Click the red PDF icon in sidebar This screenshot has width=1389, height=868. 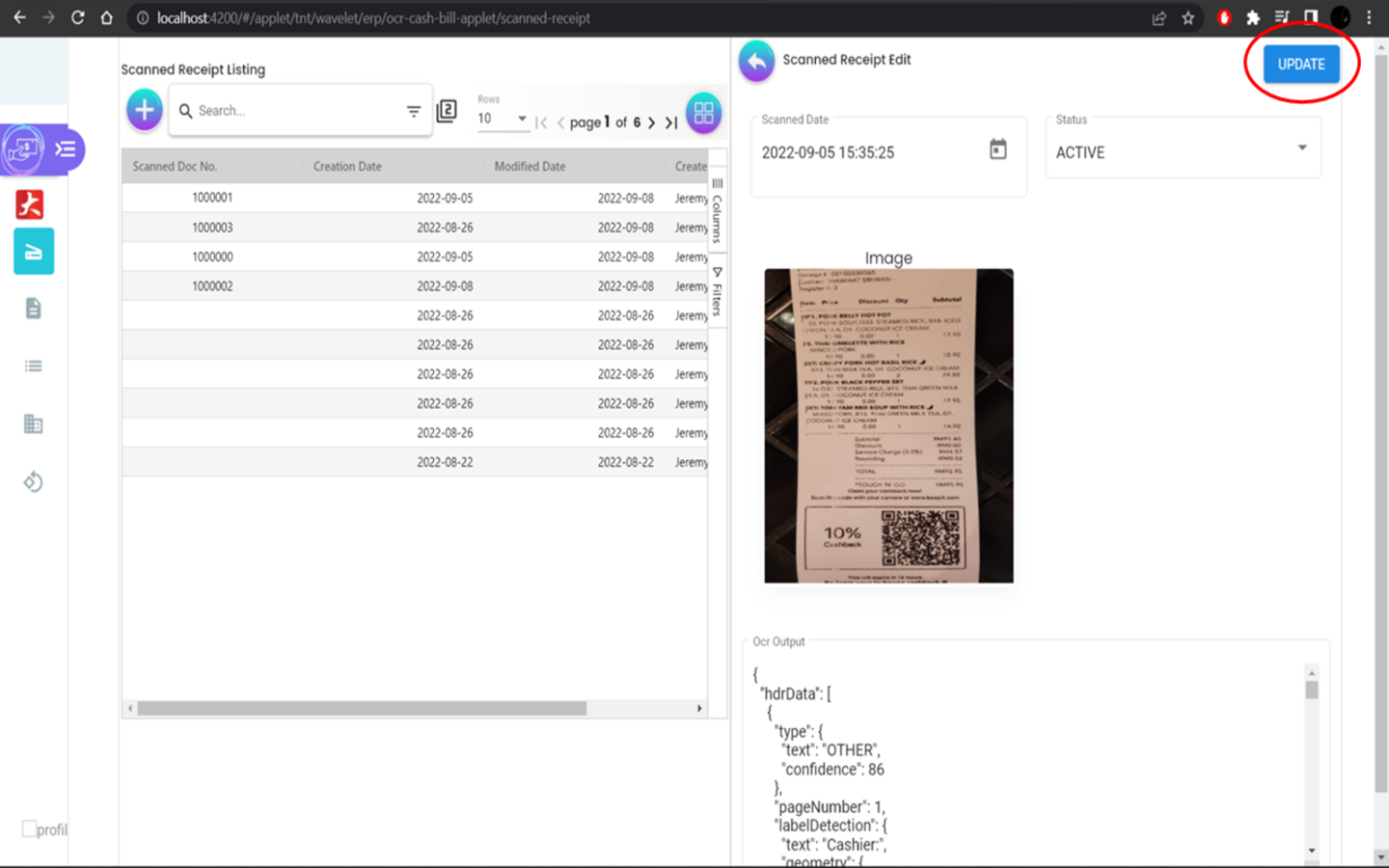[30, 203]
